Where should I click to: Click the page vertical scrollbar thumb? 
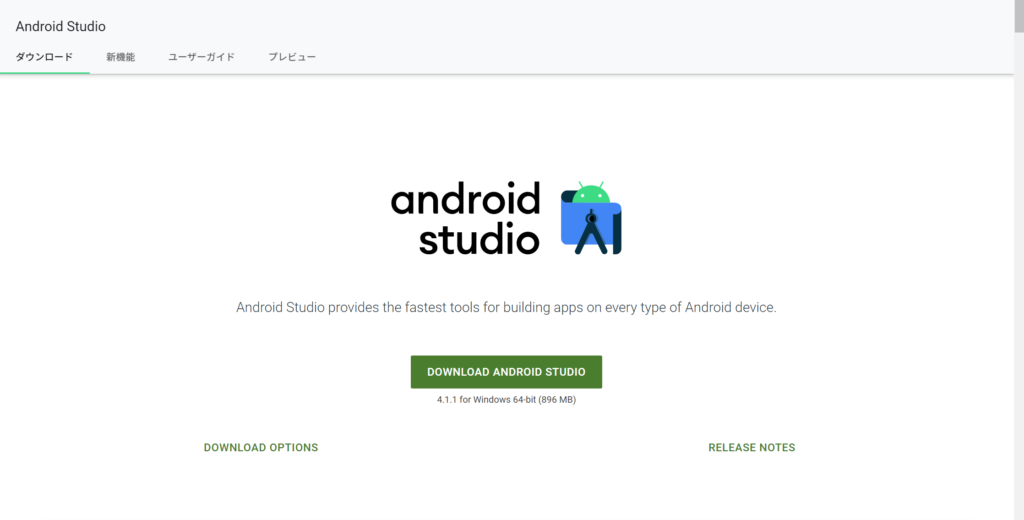coord(1019,16)
